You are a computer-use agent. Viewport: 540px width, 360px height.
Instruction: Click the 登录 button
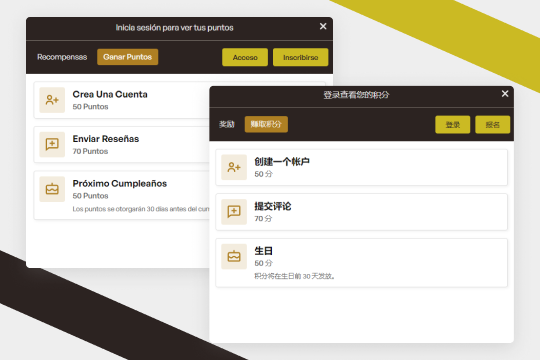[x=453, y=125]
